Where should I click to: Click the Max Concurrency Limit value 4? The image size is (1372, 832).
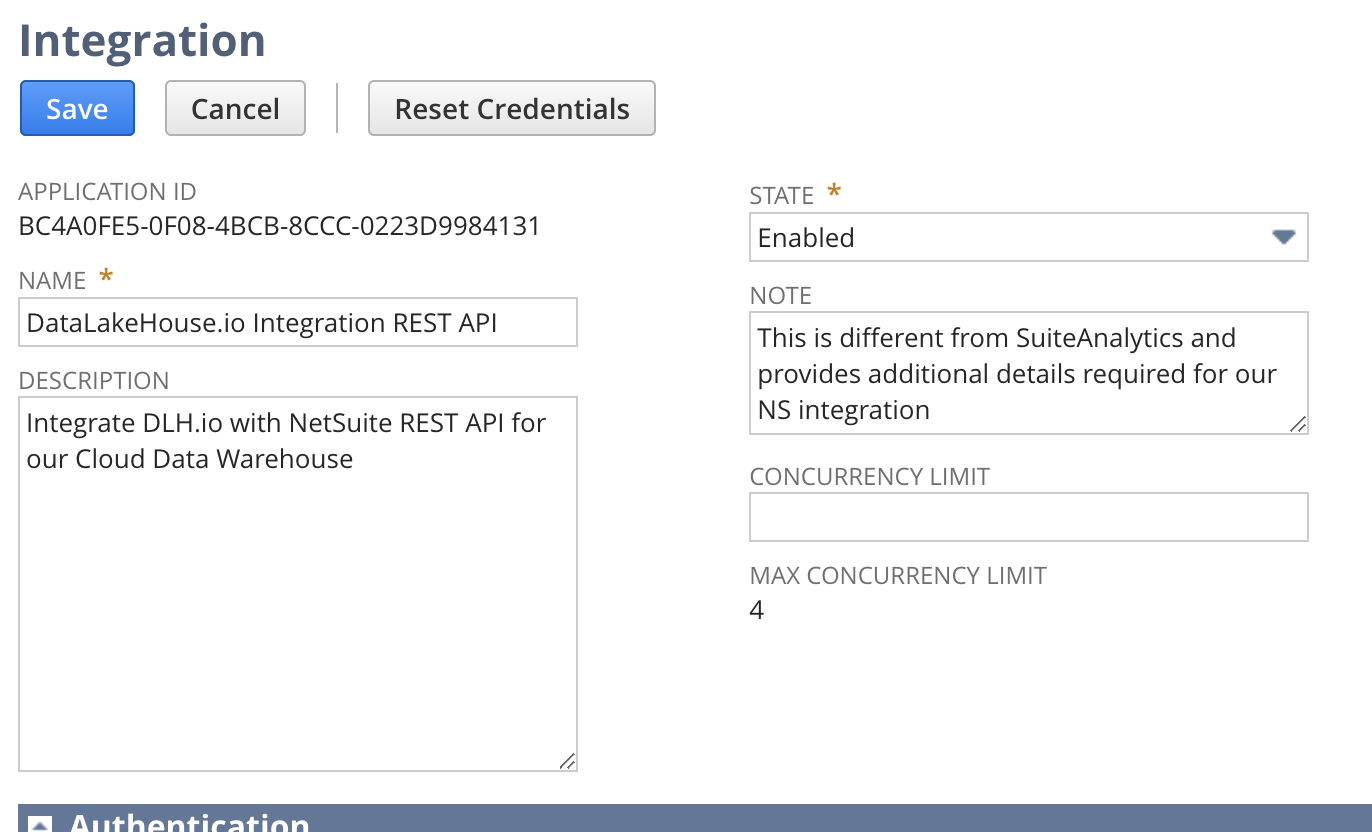point(757,610)
